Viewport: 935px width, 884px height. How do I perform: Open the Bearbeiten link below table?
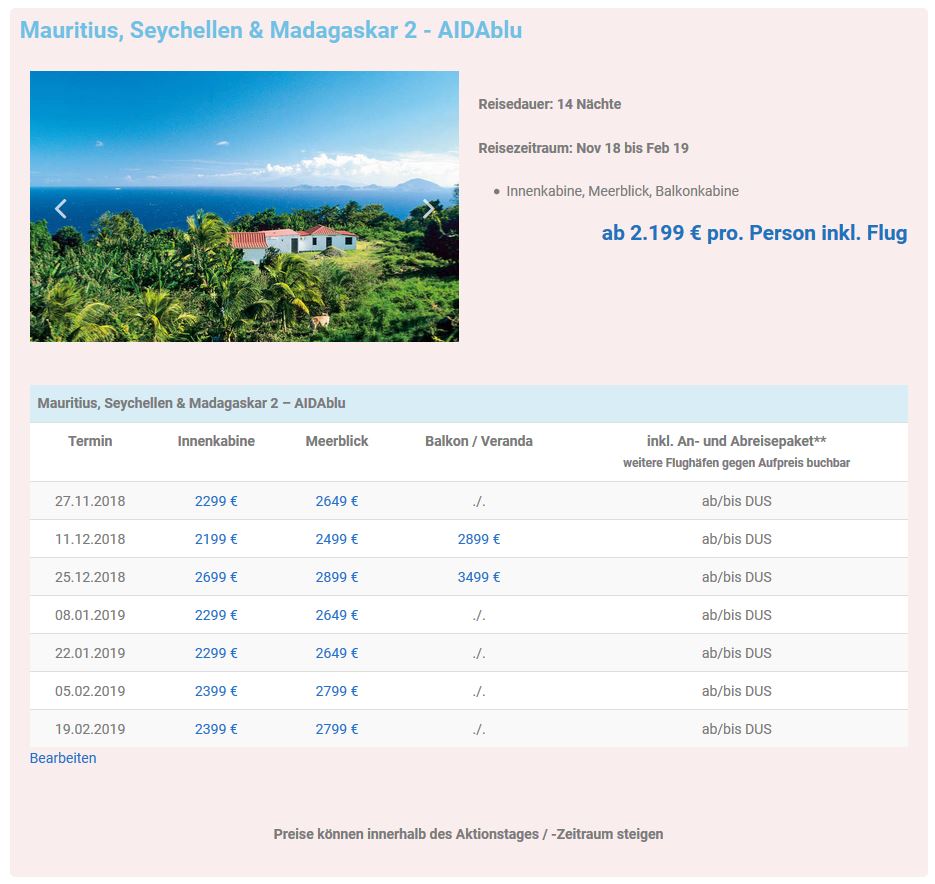tap(63, 758)
